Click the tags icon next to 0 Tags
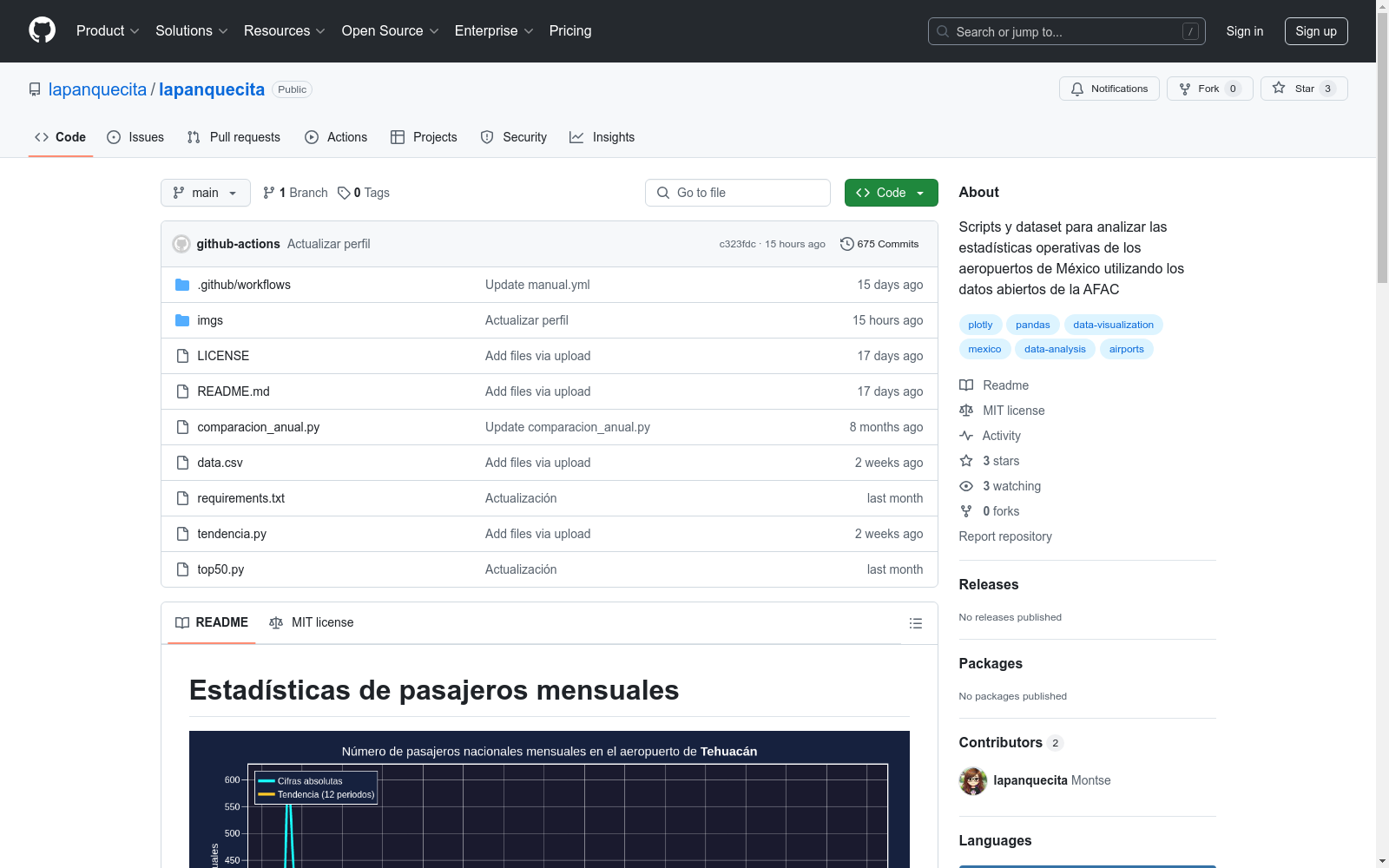This screenshot has height=868, width=1389. [344, 193]
